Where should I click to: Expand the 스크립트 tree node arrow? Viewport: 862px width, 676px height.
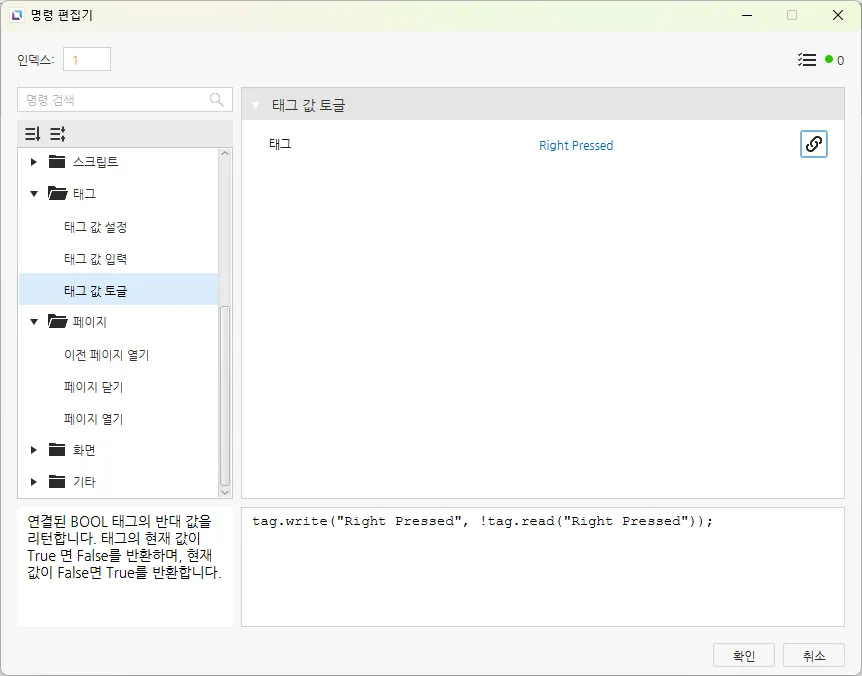[x=34, y=162]
